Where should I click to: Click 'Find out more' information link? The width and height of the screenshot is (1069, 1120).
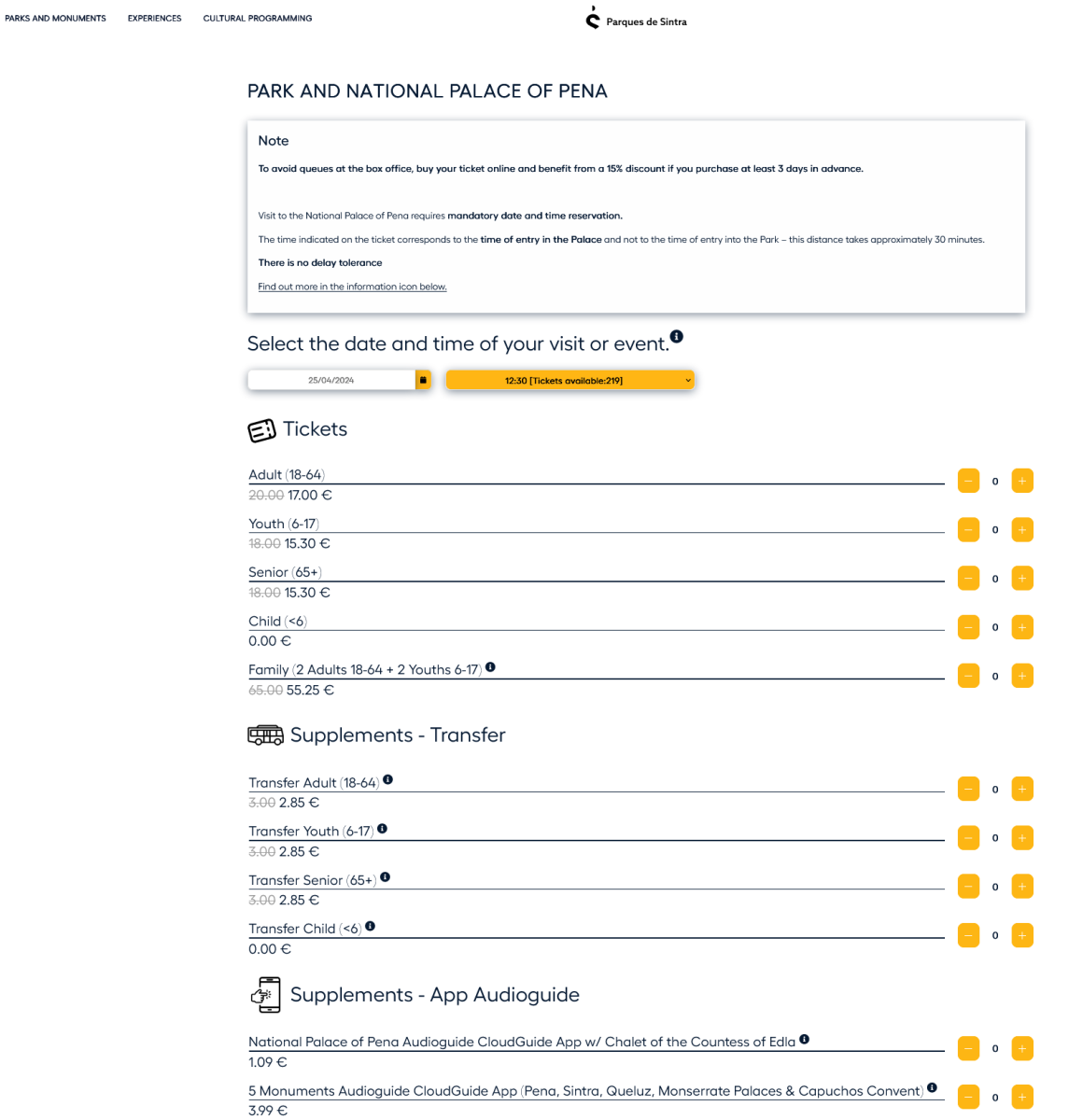pyautogui.click(x=352, y=287)
